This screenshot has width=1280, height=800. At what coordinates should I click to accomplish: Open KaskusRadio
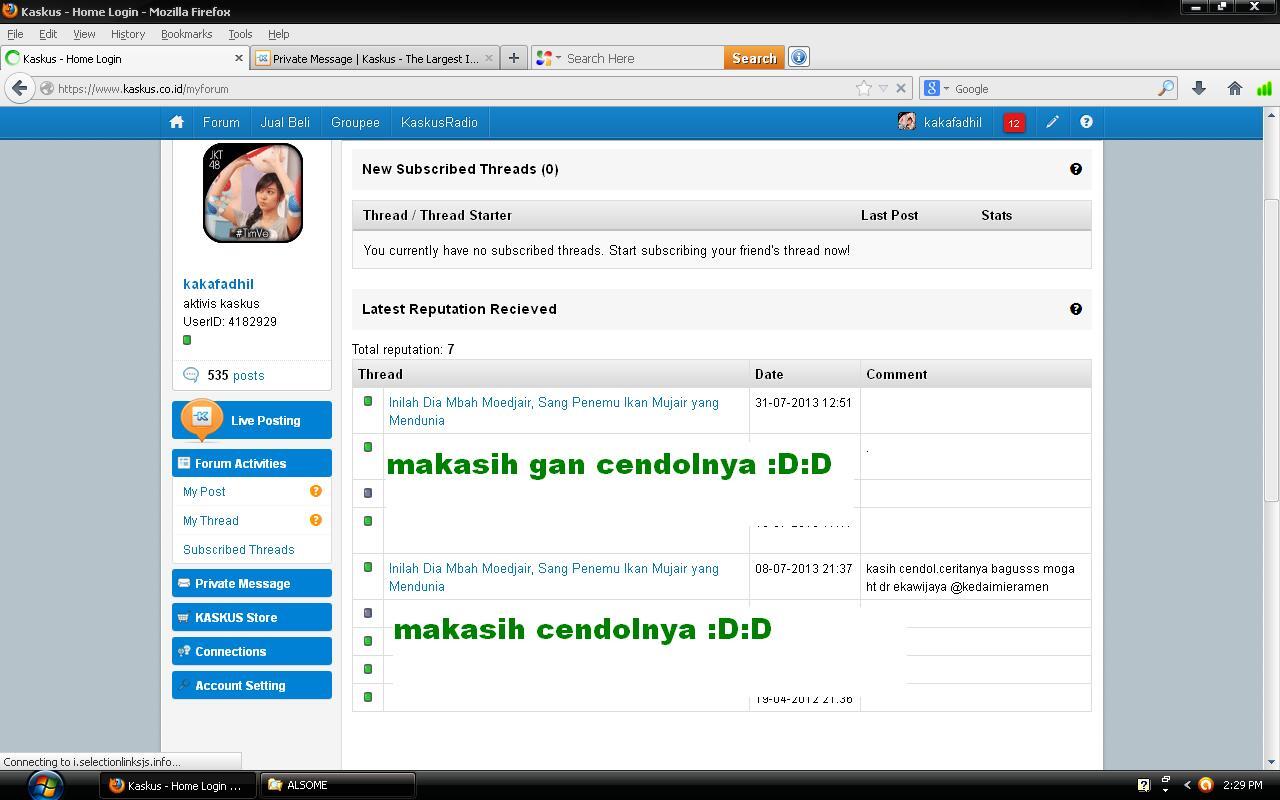(x=439, y=122)
